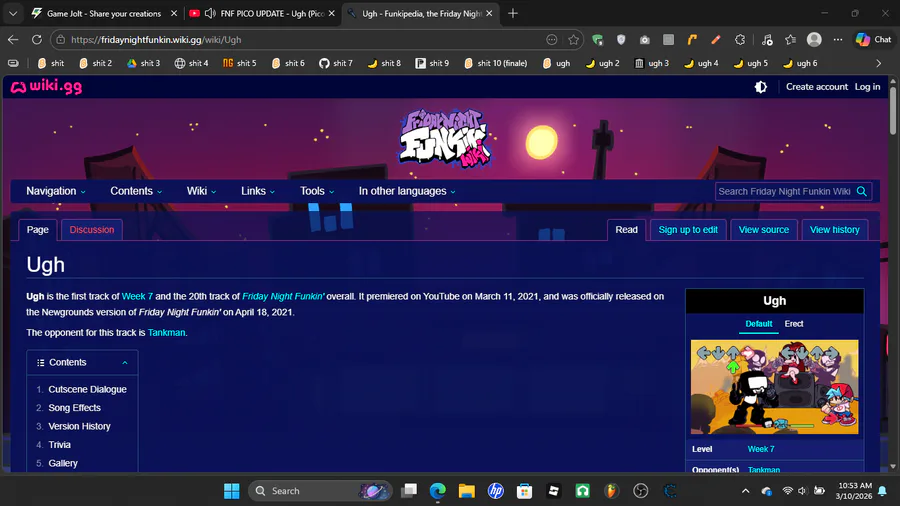Expand the Navigation menu
900x506 pixels.
point(56,191)
